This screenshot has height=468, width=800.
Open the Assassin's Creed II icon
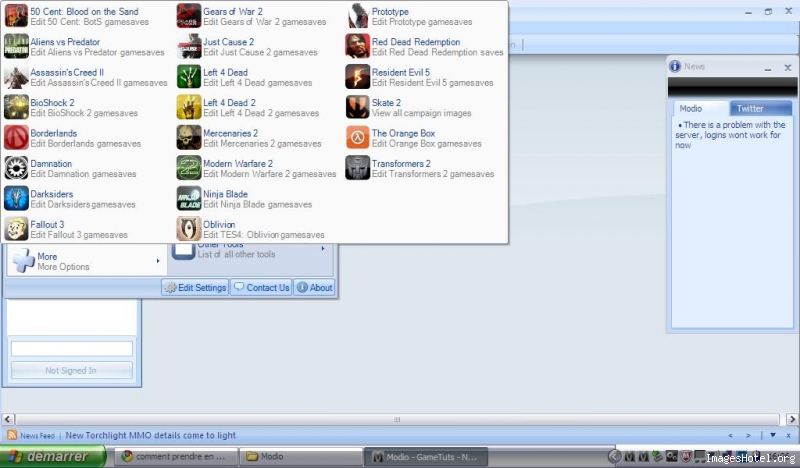click(x=16, y=77)
